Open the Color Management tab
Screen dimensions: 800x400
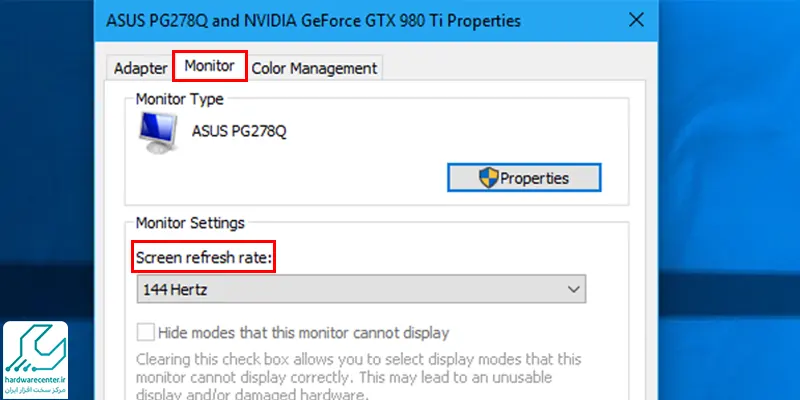(x=314, y=68)
